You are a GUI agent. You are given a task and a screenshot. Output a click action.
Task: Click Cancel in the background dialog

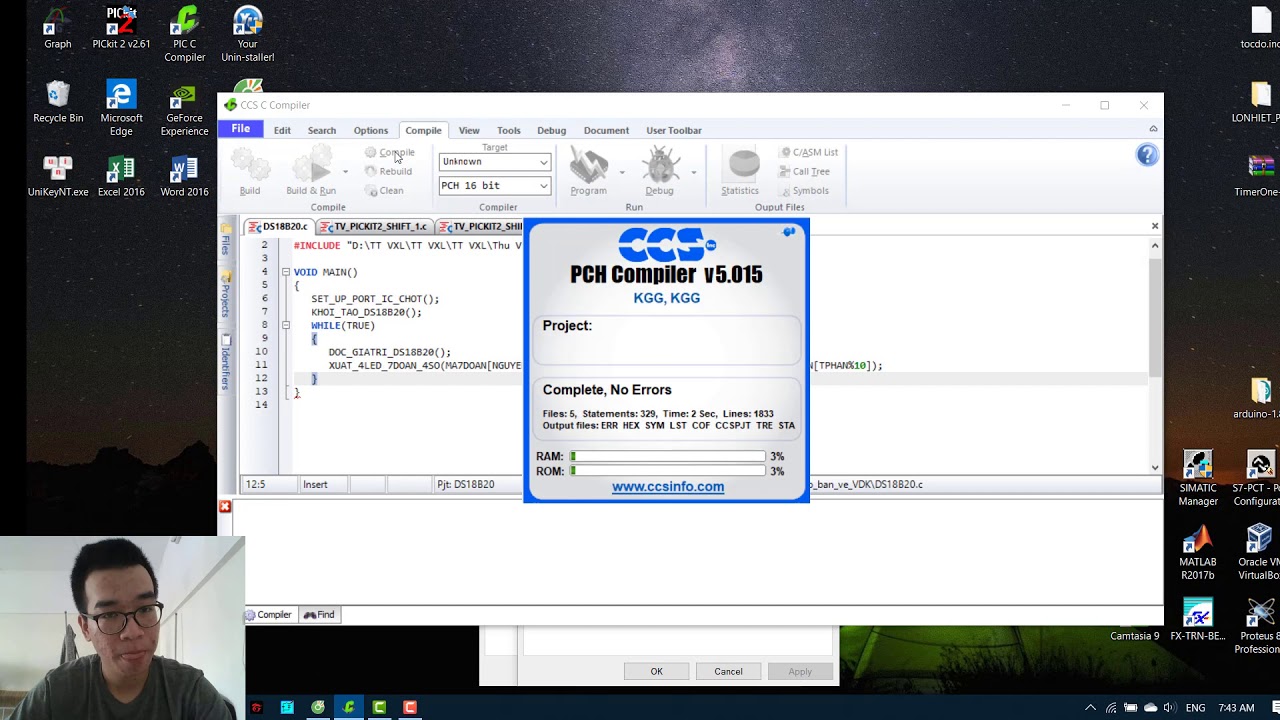[728, 671]
